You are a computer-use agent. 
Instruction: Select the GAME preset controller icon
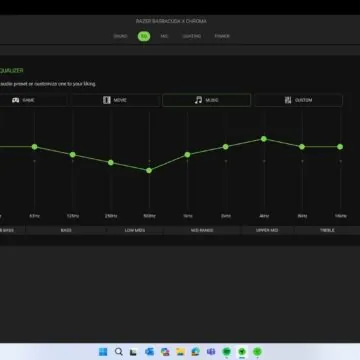pyautogui.click(x=16, y=100)
